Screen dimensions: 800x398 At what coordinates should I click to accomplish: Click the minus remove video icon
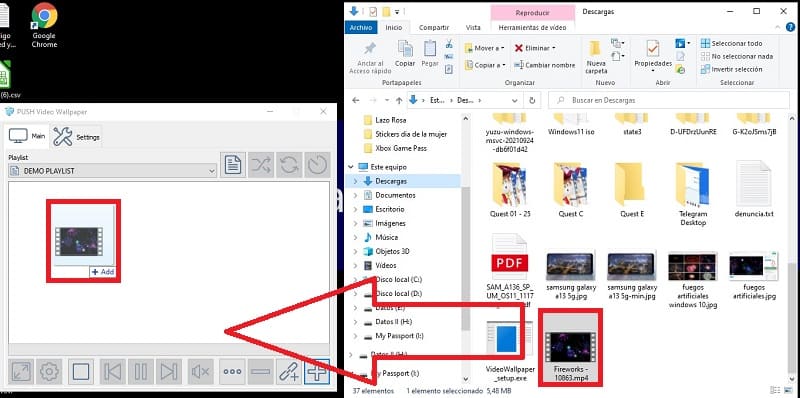[261, 372]
